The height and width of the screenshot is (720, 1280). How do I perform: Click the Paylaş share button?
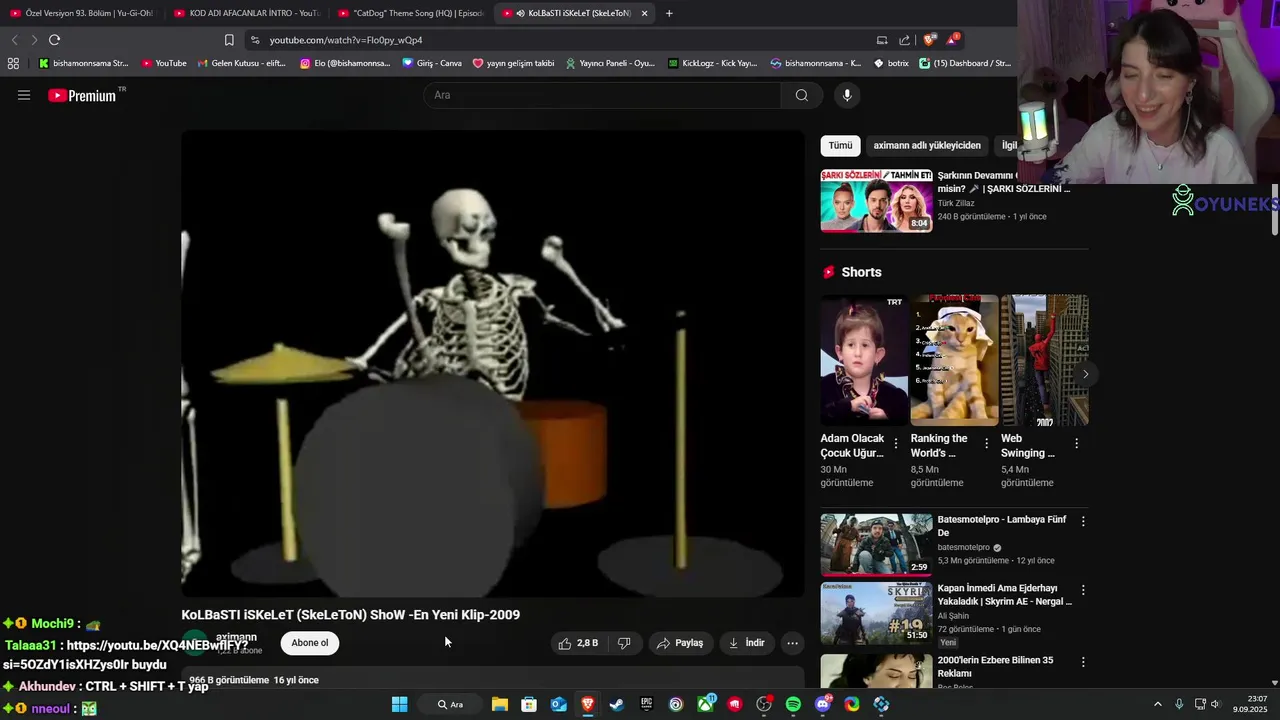pos(680,643)
